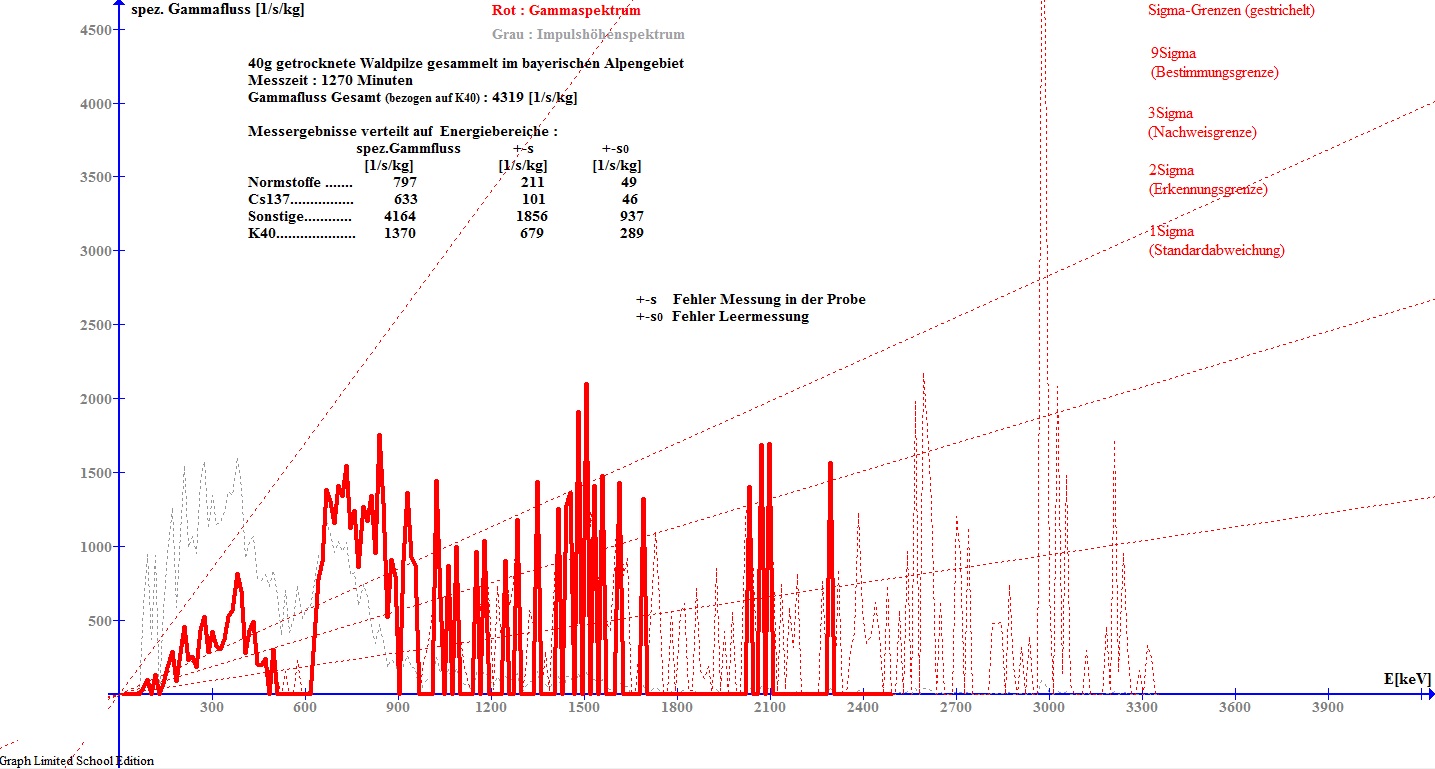The image size is (1435, 769).
Task: Click the value 797 in Normstoffe row
Action: [405, 183]
